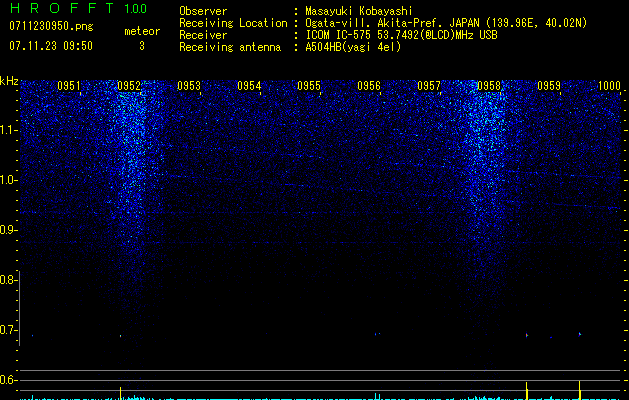Click the Observer name Masayuki Kobayashi
Viewport: 629px width, 400px height.
(x=359, y=11)
